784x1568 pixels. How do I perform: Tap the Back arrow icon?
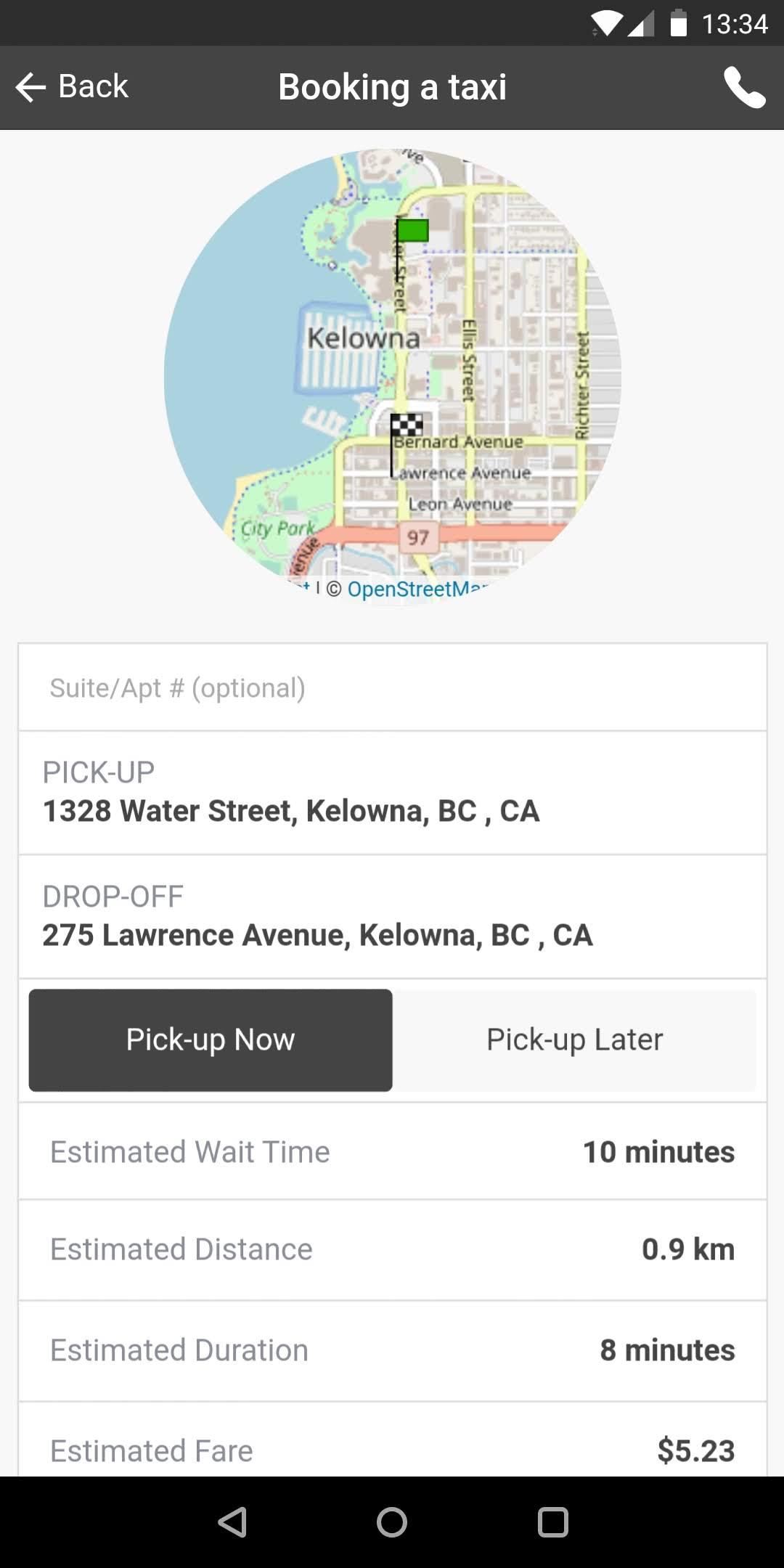click(30, 88)
